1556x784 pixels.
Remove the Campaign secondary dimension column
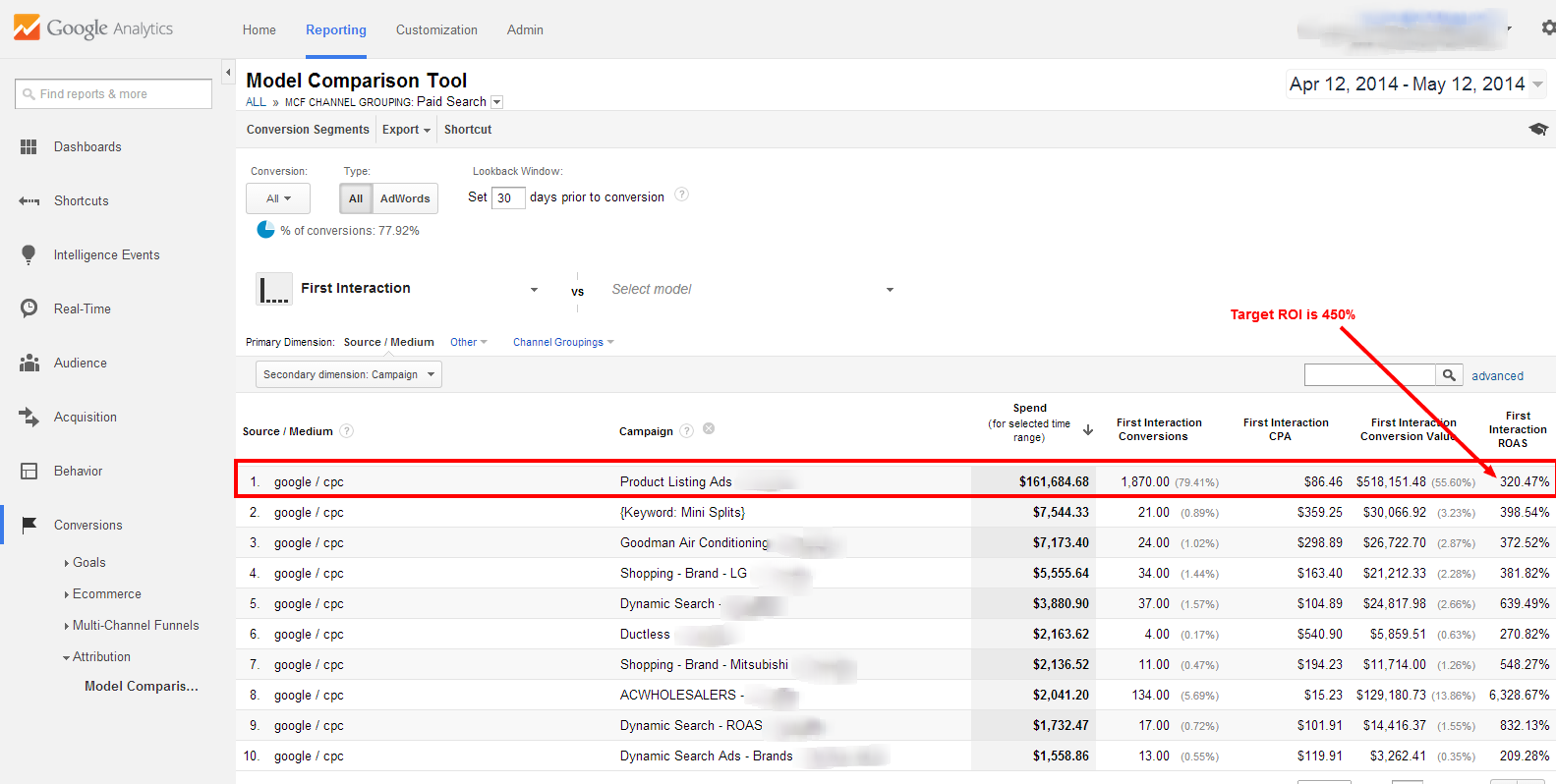[x=709, y=429]
